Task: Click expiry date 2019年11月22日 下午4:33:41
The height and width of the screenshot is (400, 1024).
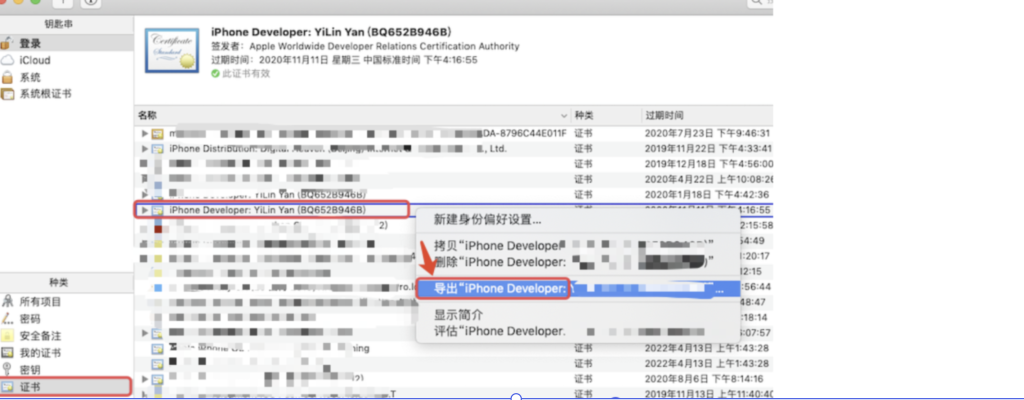Action: 709,149
